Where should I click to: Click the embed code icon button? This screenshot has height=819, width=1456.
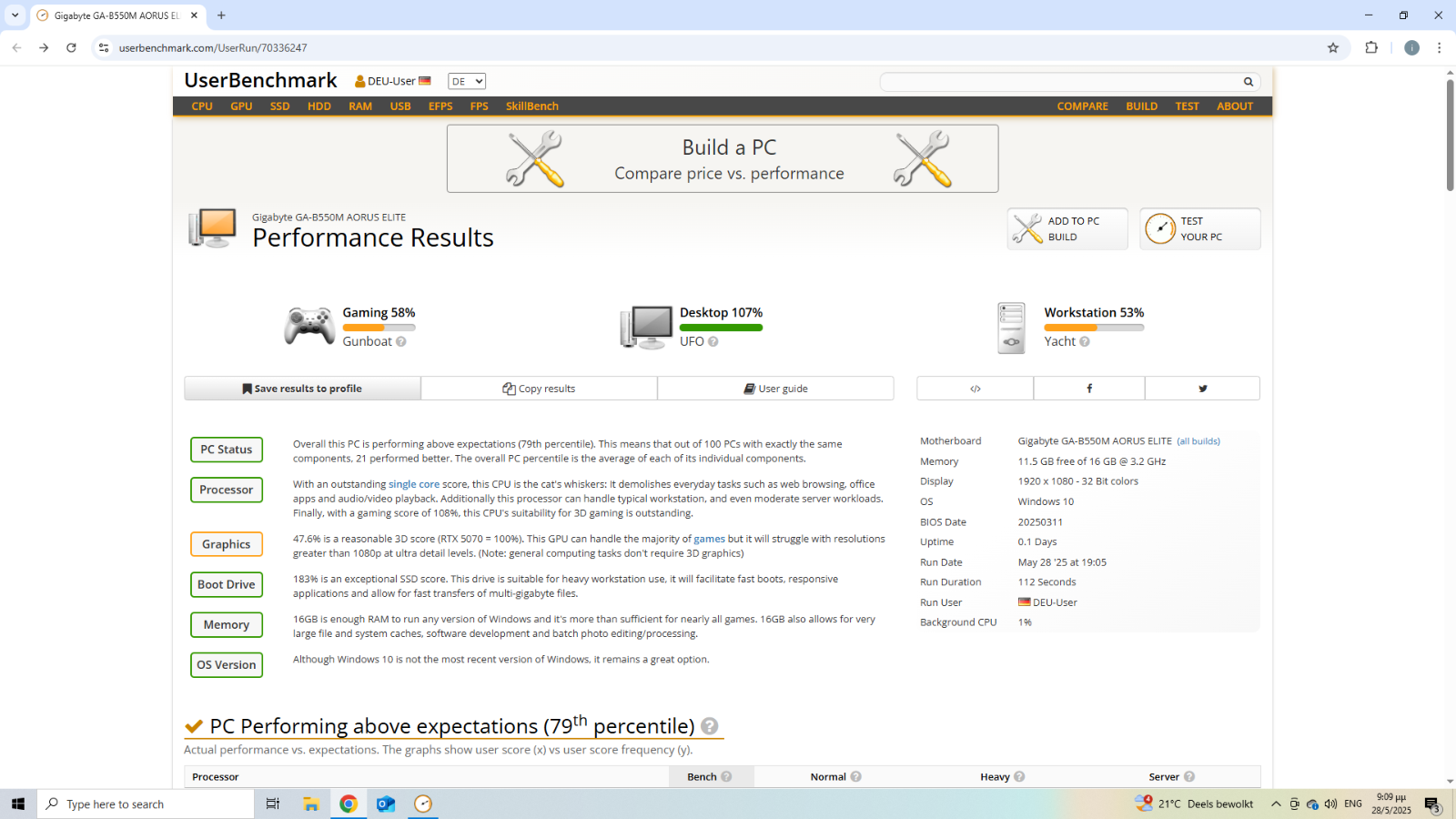click(x=976, y=389)
